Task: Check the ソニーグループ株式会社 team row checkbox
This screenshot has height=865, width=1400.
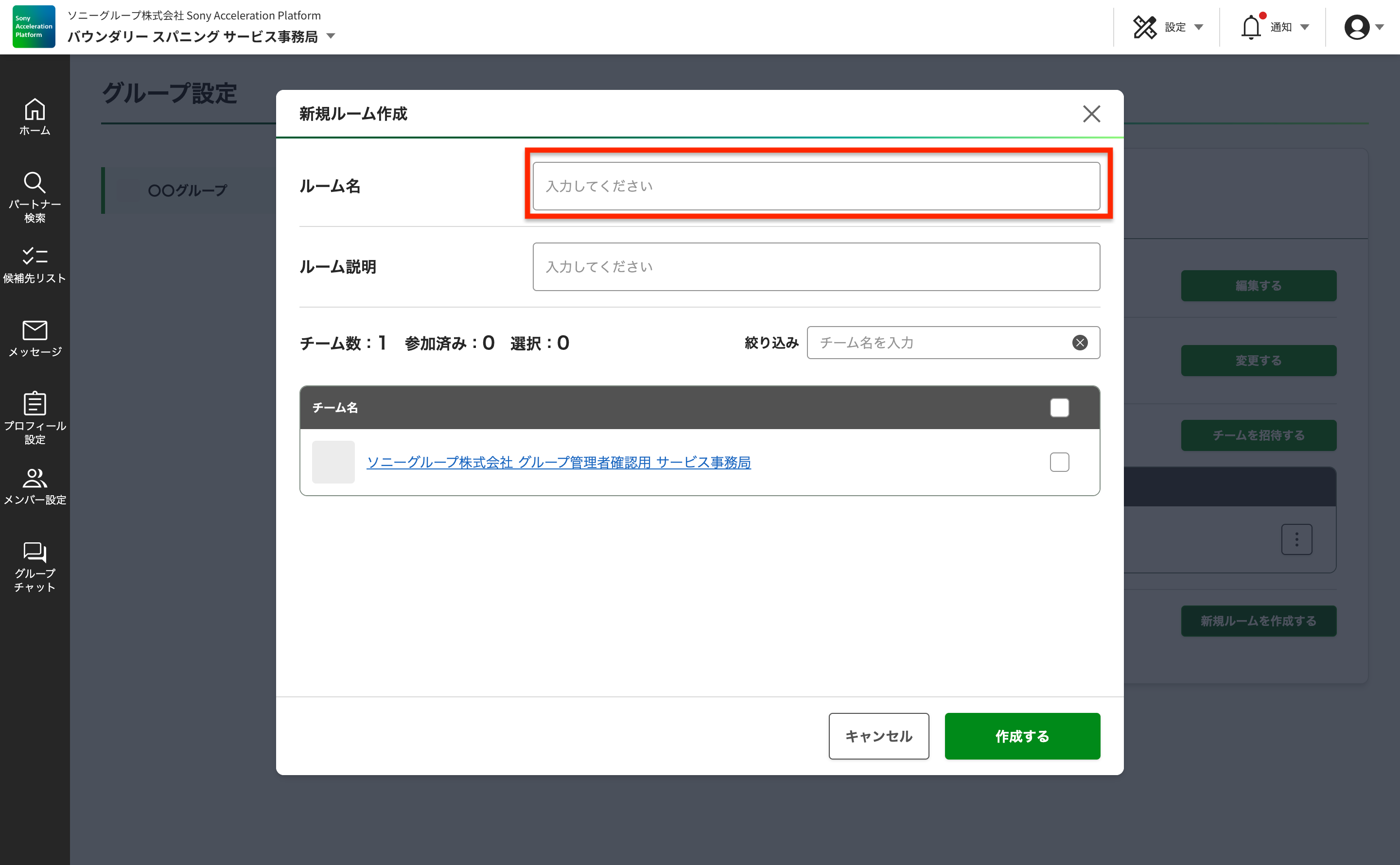Action: click(x=1059, y=462)
